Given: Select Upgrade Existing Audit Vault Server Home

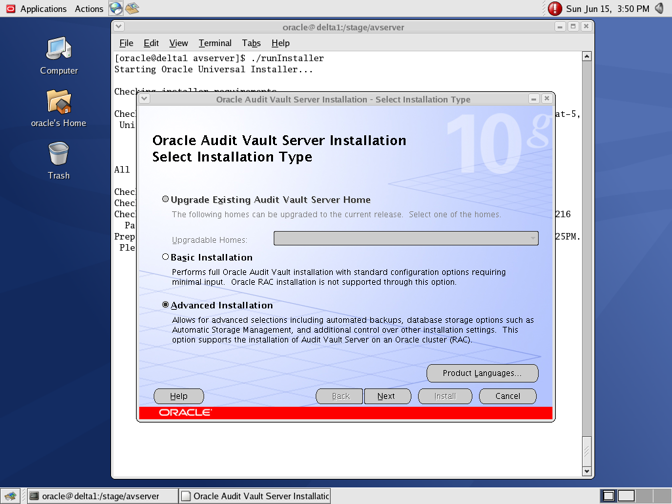Looking at the screenshot, I should pos(165,199).
